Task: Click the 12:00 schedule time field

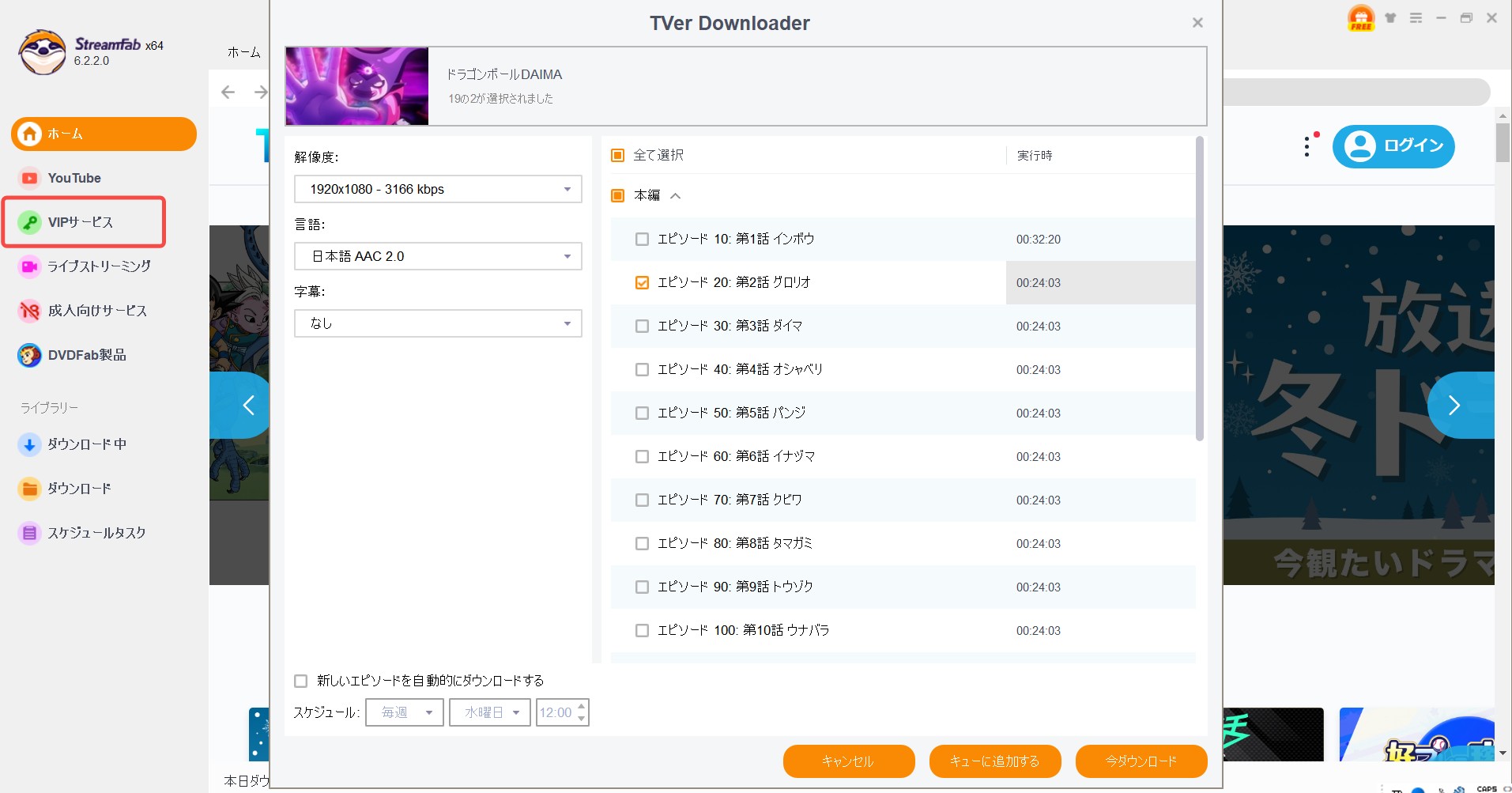Action: [556, 712]
